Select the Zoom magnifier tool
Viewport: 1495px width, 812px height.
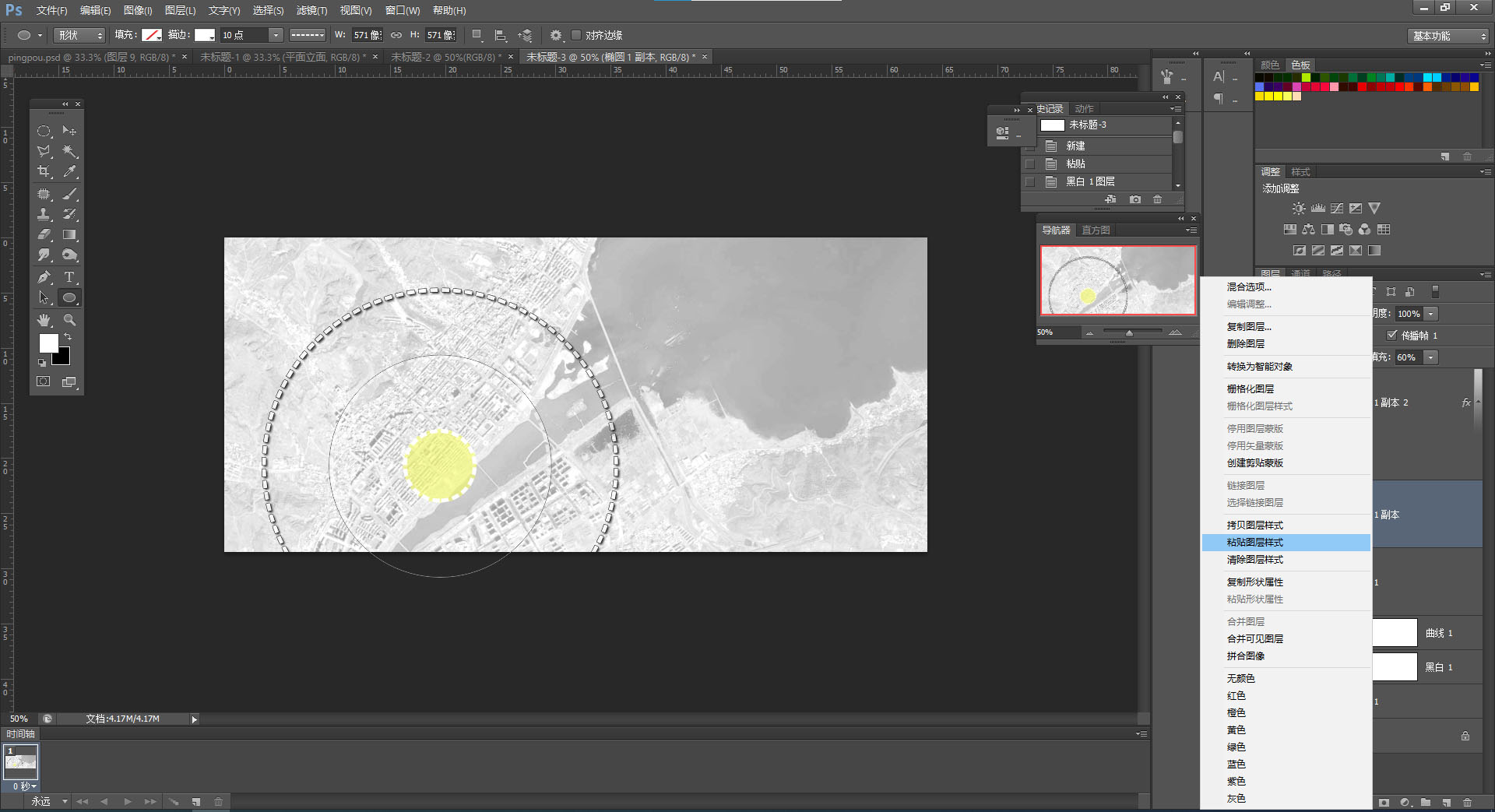69,320
